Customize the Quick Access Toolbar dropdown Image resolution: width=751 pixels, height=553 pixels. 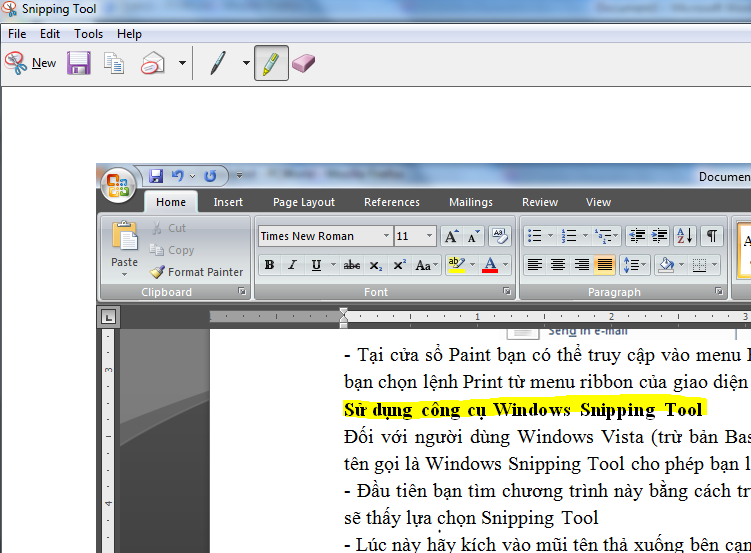pyautogui.click(x=239, y=176)
